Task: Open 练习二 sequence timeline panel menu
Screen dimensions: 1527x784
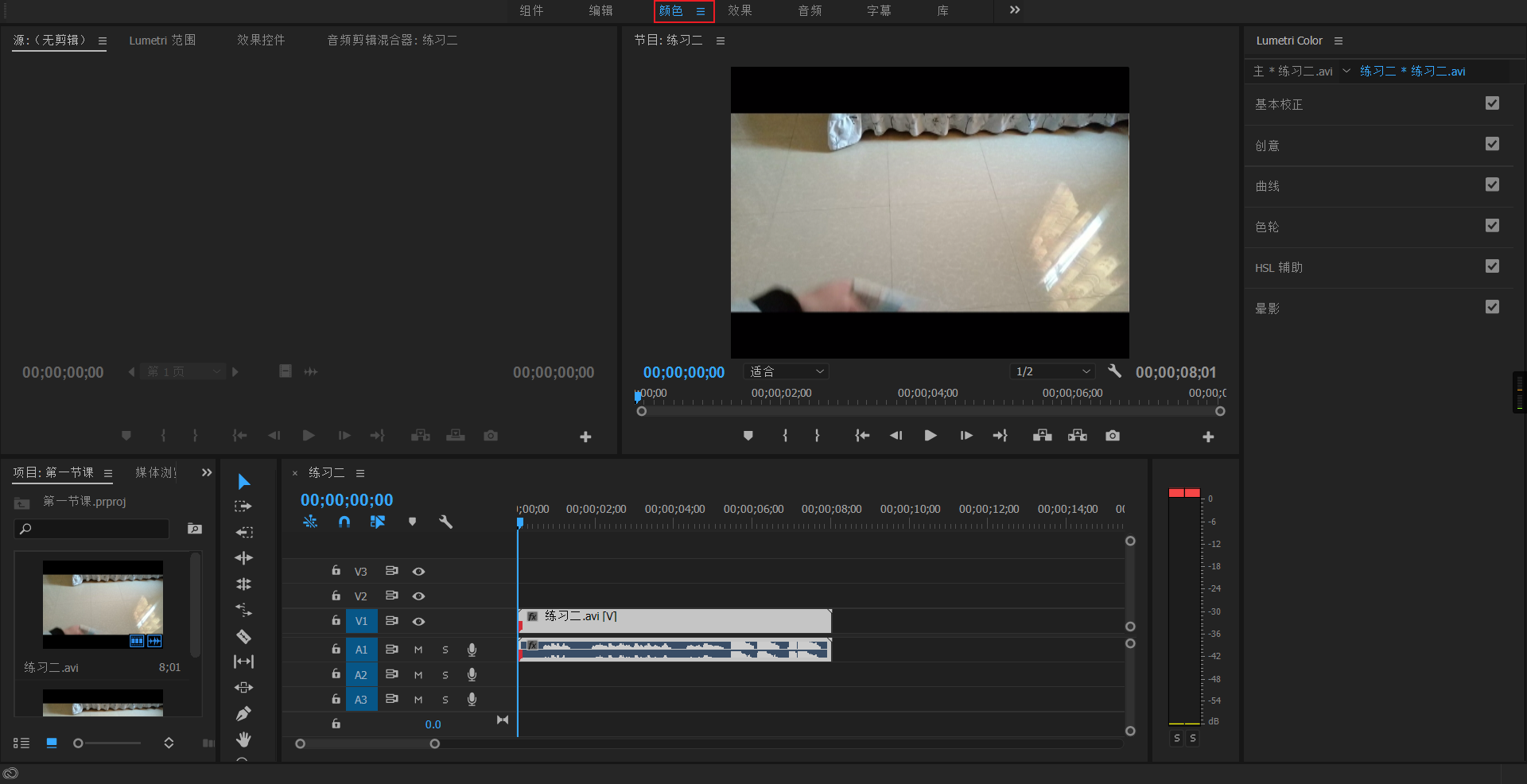Action: (x=360, y=473)
